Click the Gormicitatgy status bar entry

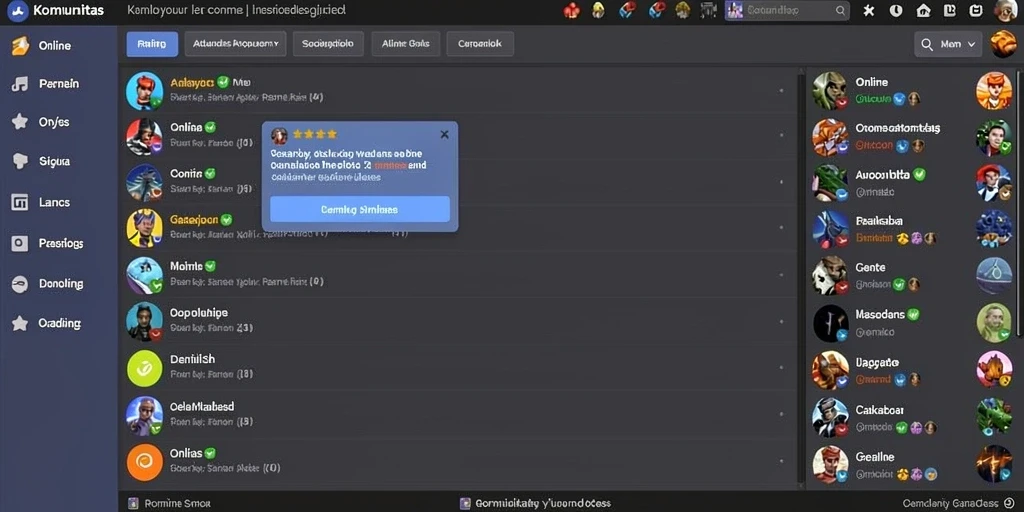(x=536, y=504)
